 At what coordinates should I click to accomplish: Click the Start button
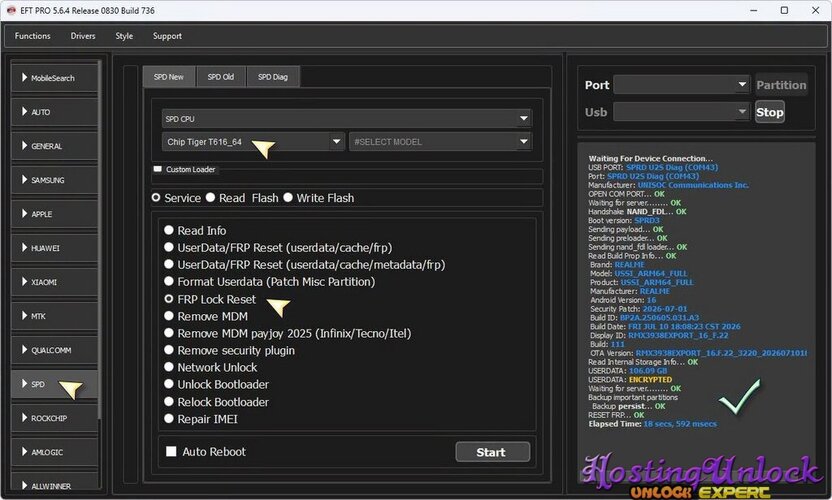pyautogui.click(x=492, y=452)
